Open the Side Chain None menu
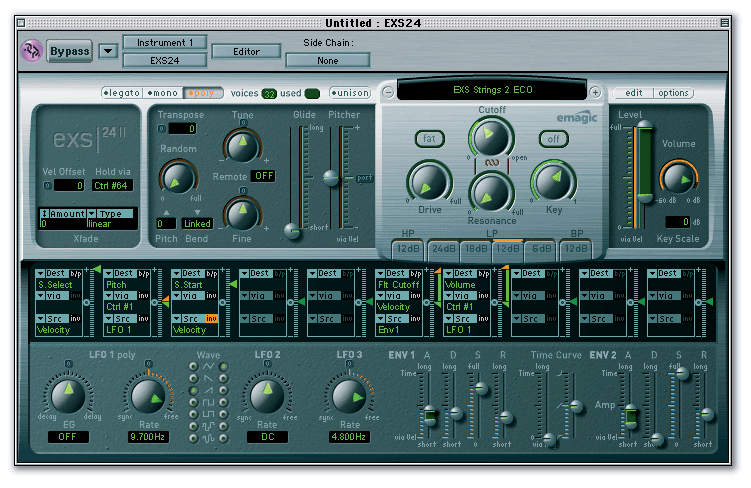Viewport: 751px width, 488px height. pyautogui.click(x=328, y=60)
